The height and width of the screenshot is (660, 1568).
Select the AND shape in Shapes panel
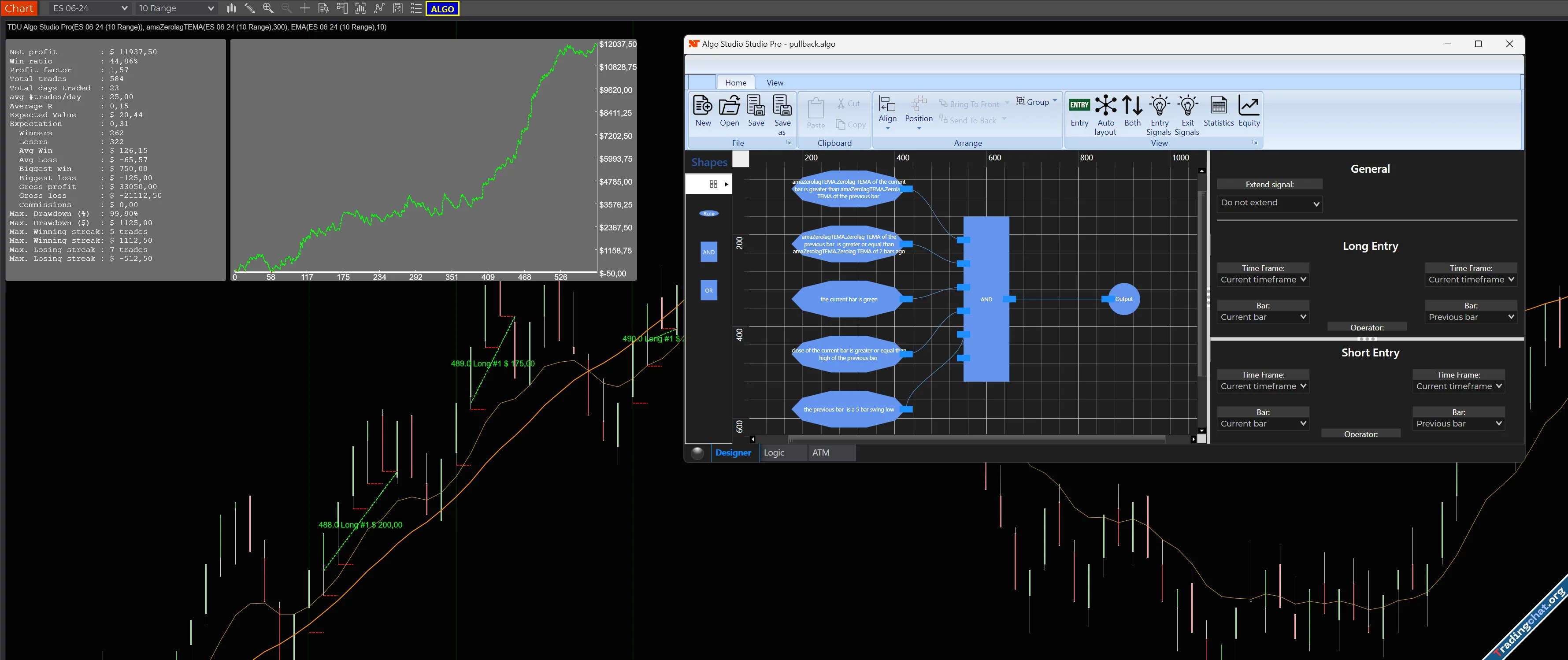point(708,252)
